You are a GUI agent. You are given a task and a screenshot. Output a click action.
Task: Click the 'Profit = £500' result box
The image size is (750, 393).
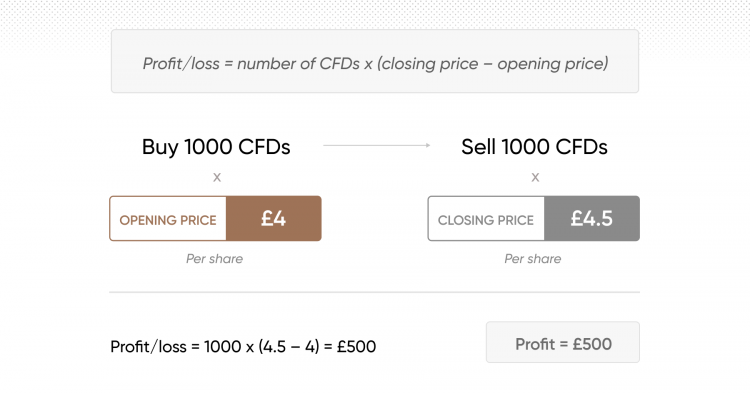[x=562, y=342]
